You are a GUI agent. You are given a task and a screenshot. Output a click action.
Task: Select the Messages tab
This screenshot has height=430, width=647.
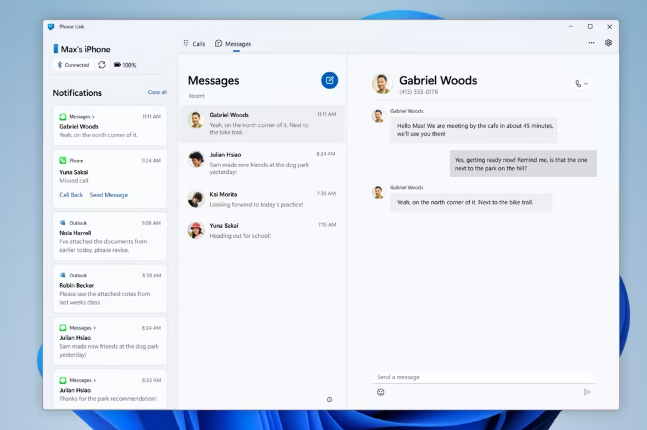coord(233,44)
